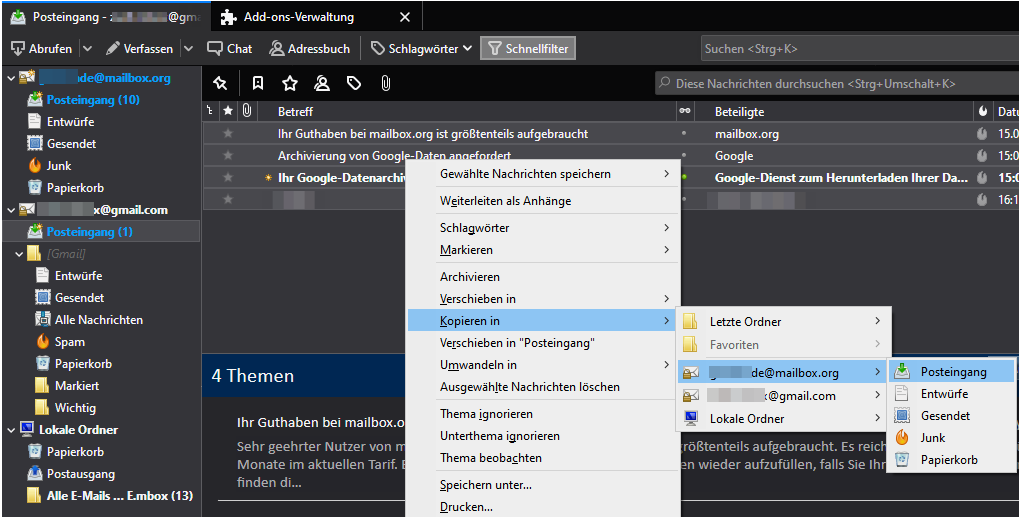The width and height of the screenshot is (1019, 517).
Task: Choose 'Thema beobachten' in context menu
Action: coord(543,458)
